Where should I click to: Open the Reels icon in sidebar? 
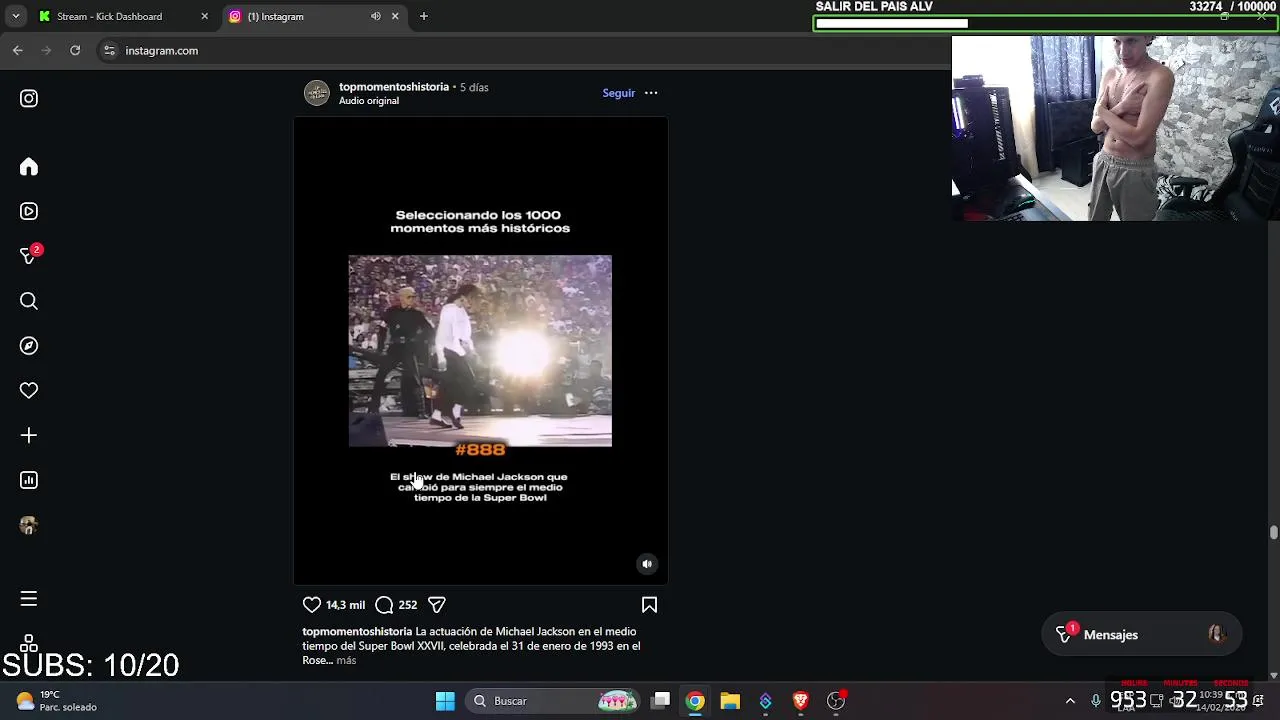tap(29, 211)
